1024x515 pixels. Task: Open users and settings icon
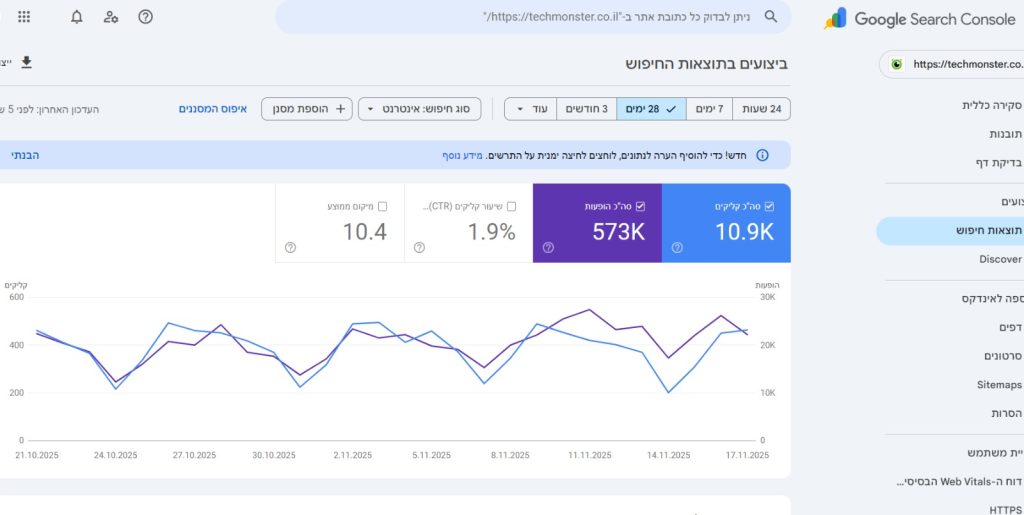tap(111, 17)
